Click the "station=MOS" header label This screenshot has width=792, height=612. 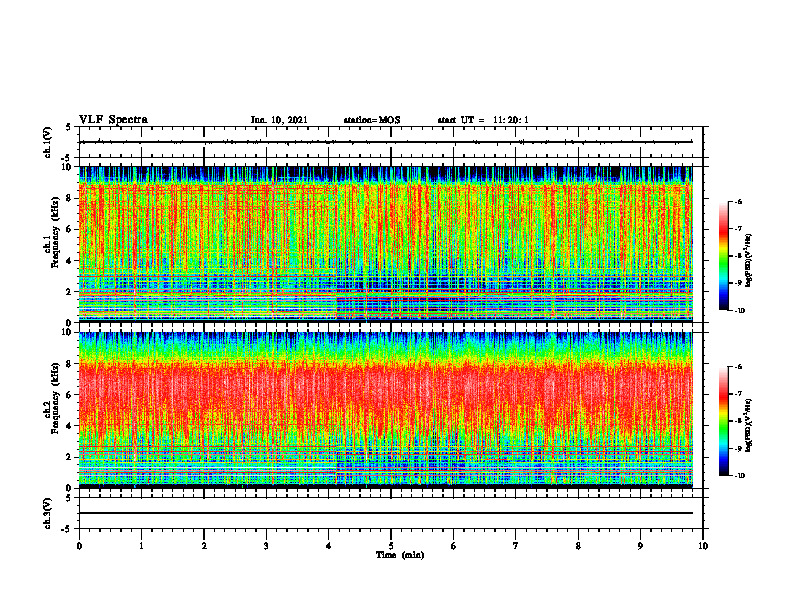[372, 120]
